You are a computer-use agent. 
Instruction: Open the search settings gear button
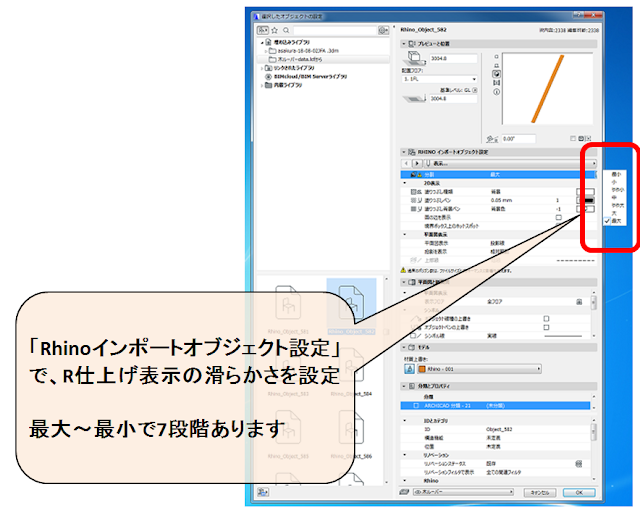click(383, 30)
